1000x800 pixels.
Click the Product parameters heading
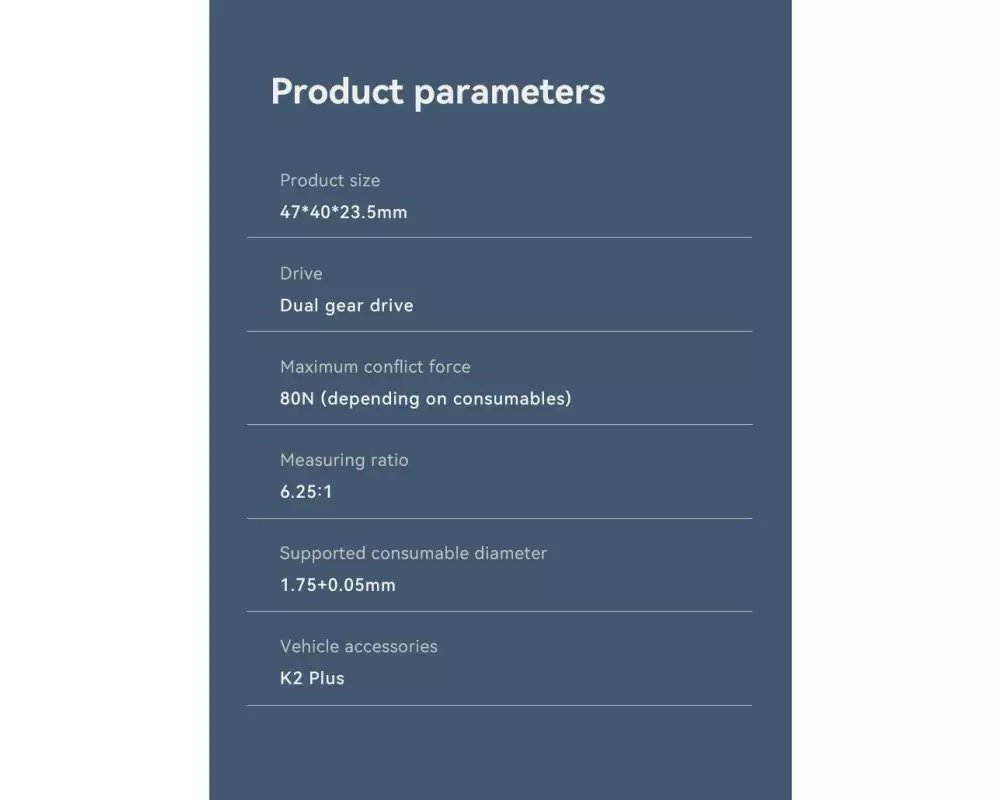pos(437,91)
